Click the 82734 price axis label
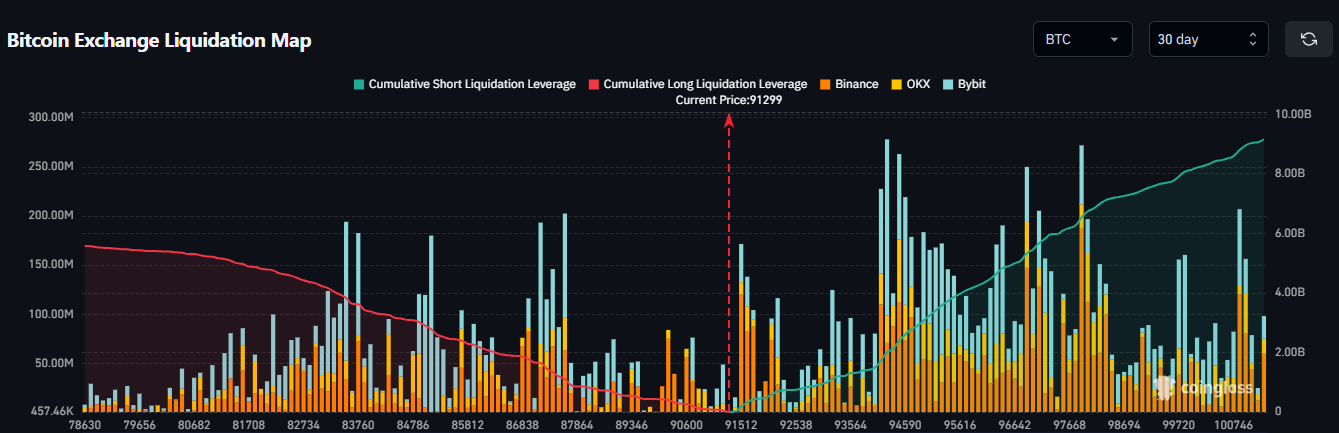This screenshot has height=433, width=1339. [x=302, y=425]
